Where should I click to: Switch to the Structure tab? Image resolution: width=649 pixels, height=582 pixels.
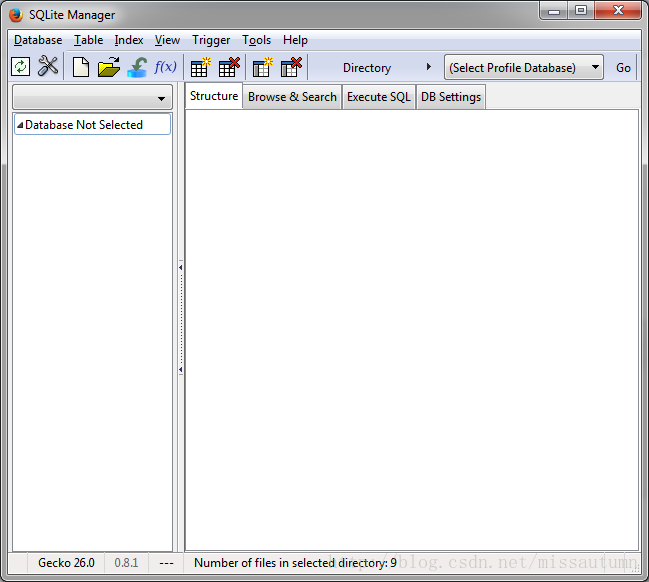coord(214,96)
